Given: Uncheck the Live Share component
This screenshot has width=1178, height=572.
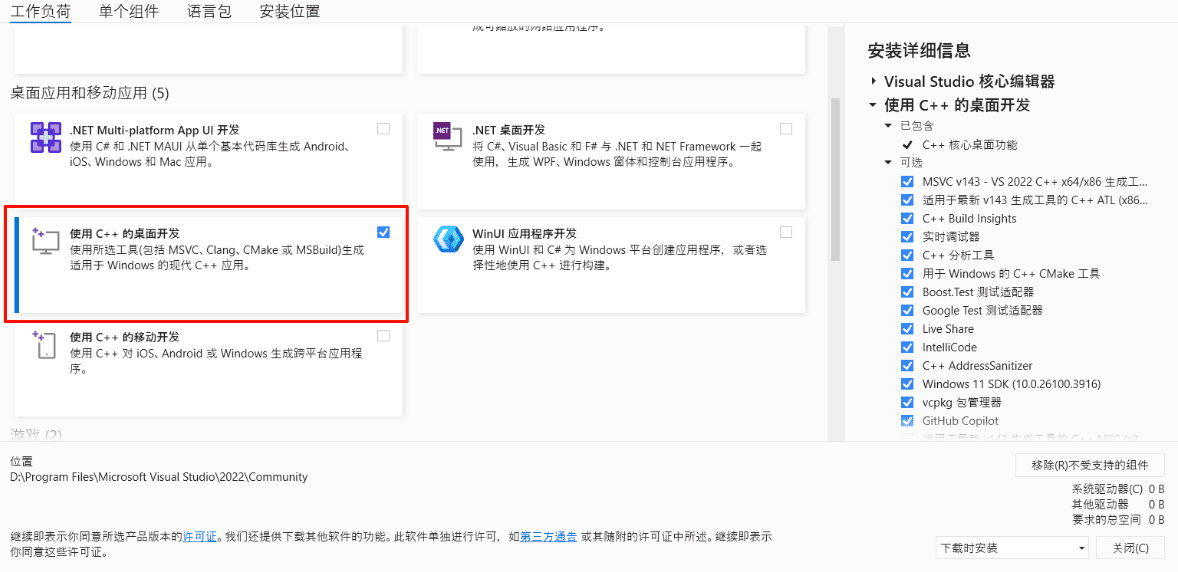Looking at the screenshot, I should coord(908,329).
